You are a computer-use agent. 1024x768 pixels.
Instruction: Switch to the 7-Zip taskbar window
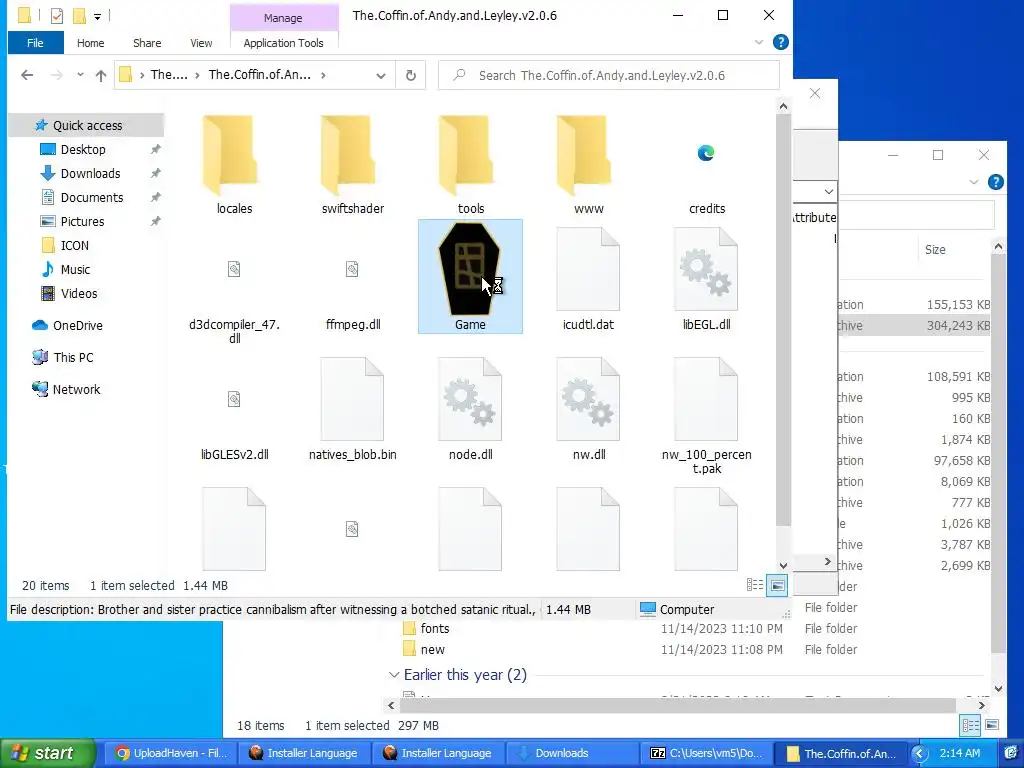(x=707, y=753)
